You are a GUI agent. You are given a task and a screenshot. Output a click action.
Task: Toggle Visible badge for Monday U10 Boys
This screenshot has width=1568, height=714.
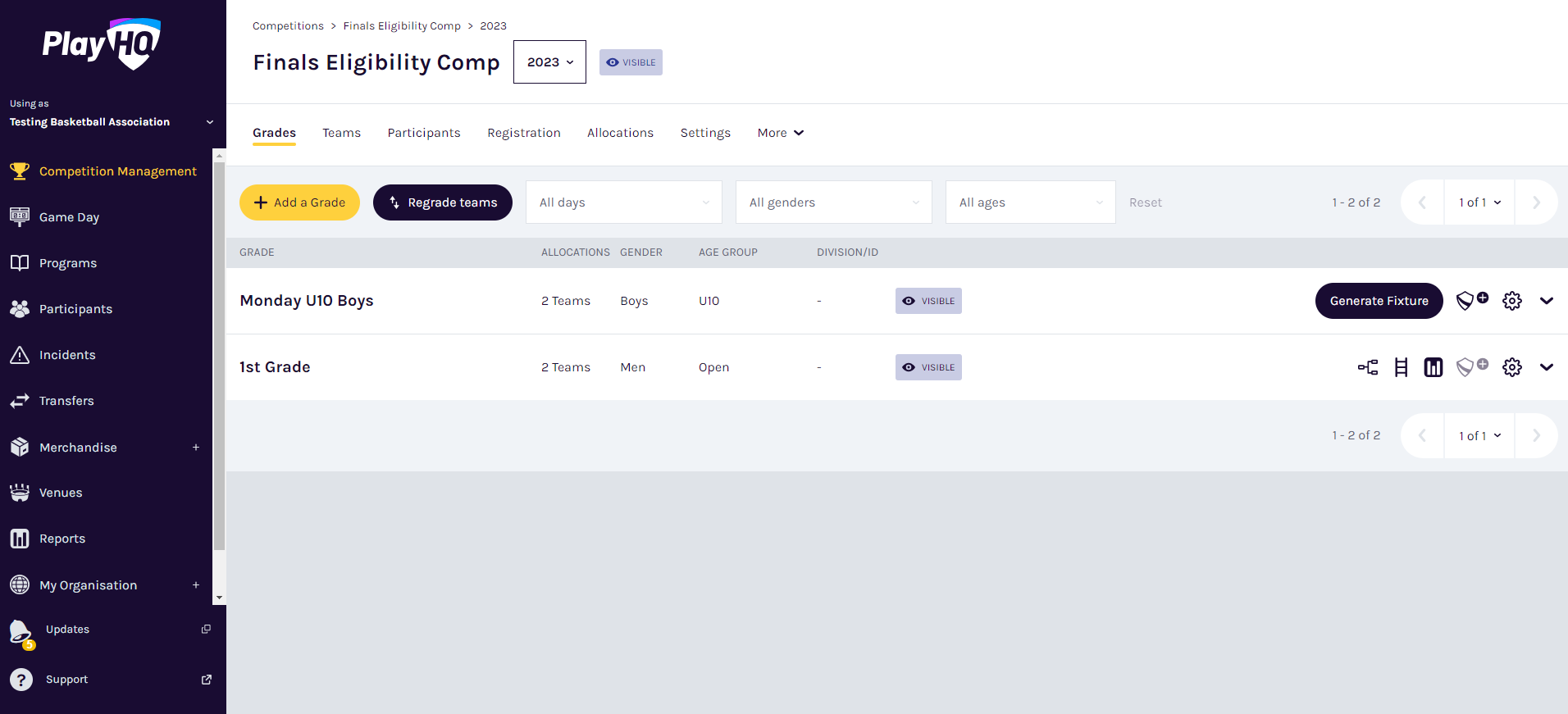coord(928,301)
